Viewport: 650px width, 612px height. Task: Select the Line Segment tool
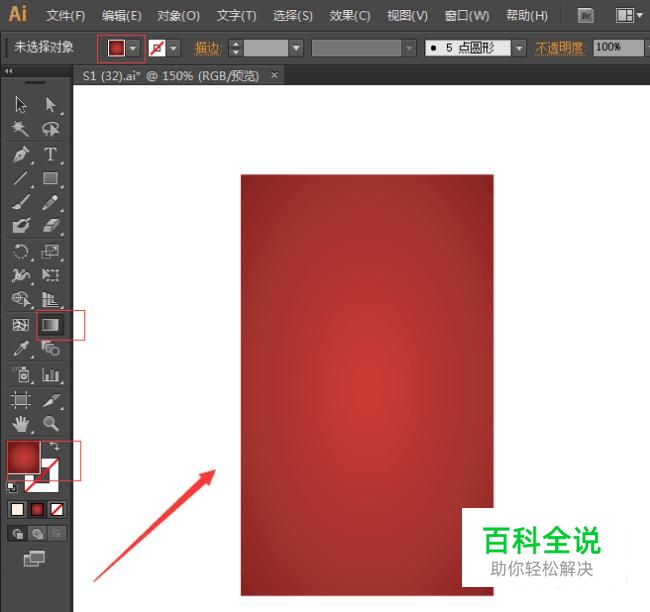tap(20, 179)
